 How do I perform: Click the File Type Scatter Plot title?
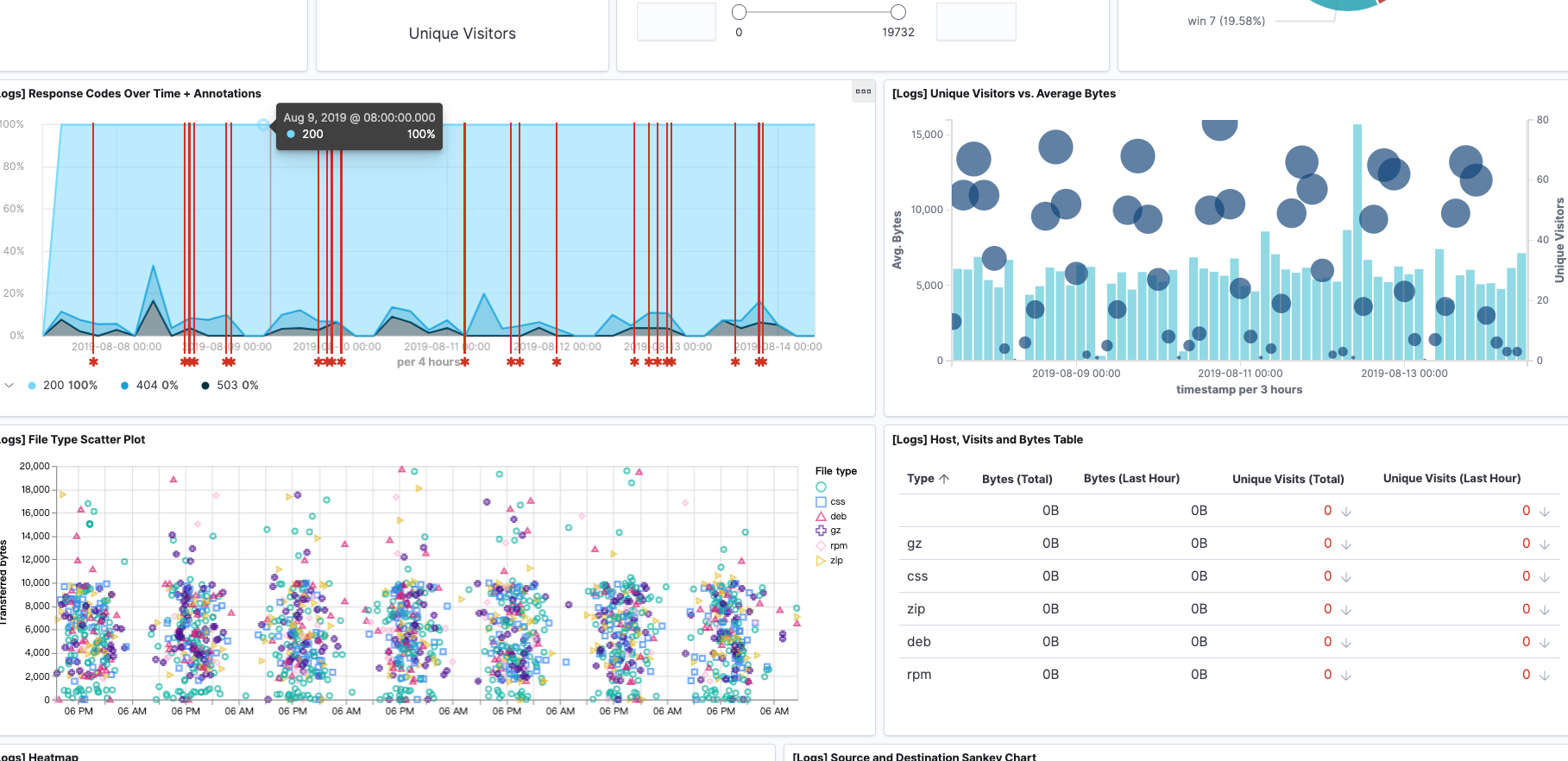[x=72, y=439]
